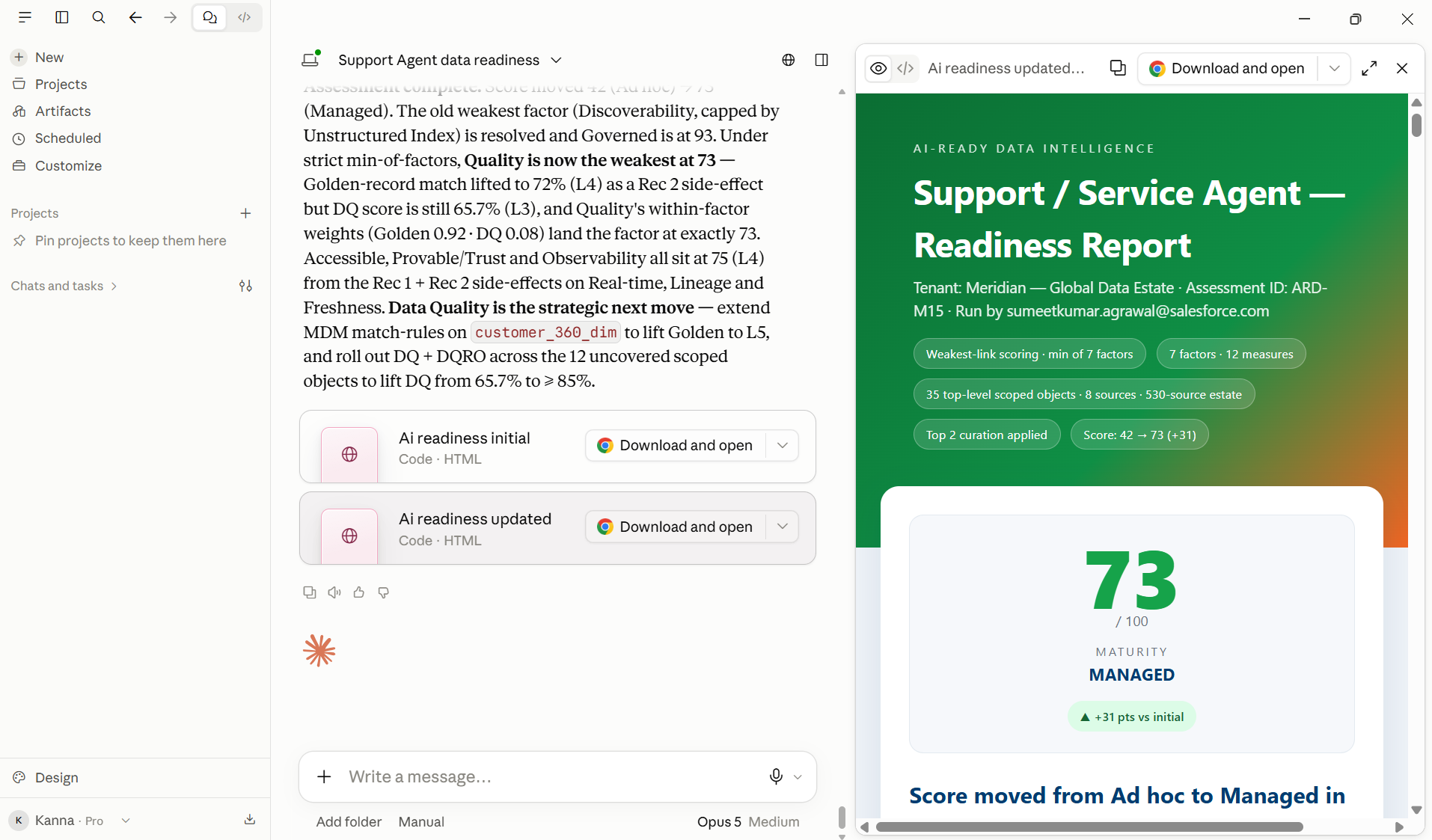Restore down the application window
Screen dimensions: 1432x840
pos(1356,19)
